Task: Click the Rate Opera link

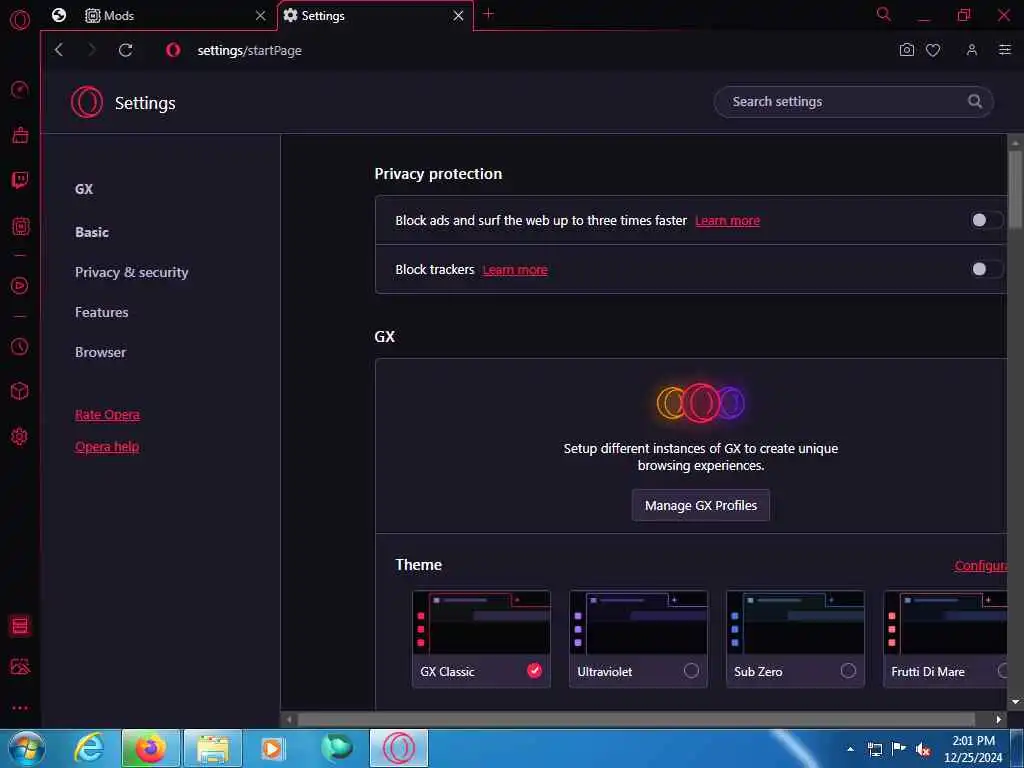Action: (x=107, y=415)
